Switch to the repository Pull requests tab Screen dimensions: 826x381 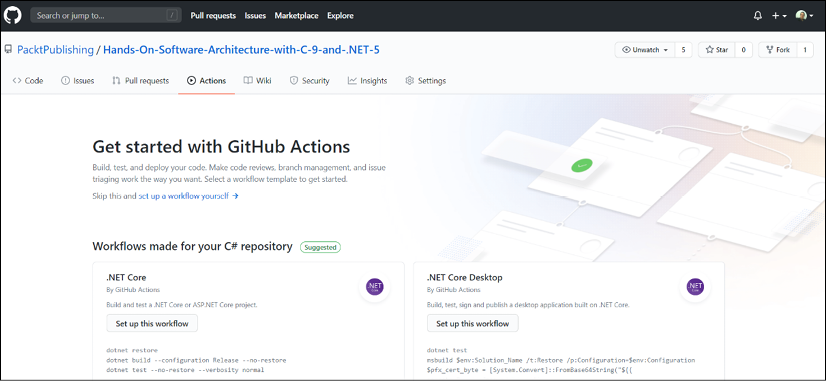point(141,81)
